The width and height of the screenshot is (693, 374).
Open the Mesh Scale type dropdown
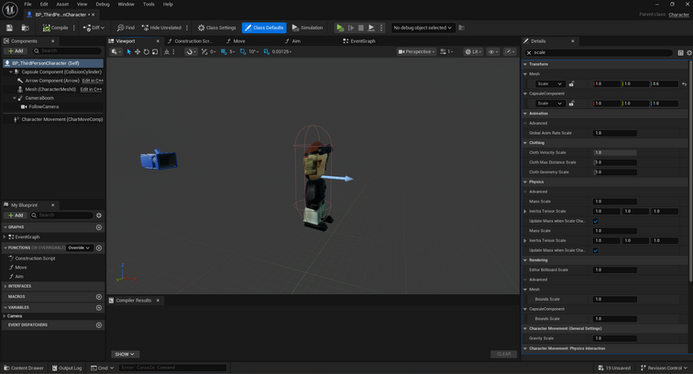point(550,84)
